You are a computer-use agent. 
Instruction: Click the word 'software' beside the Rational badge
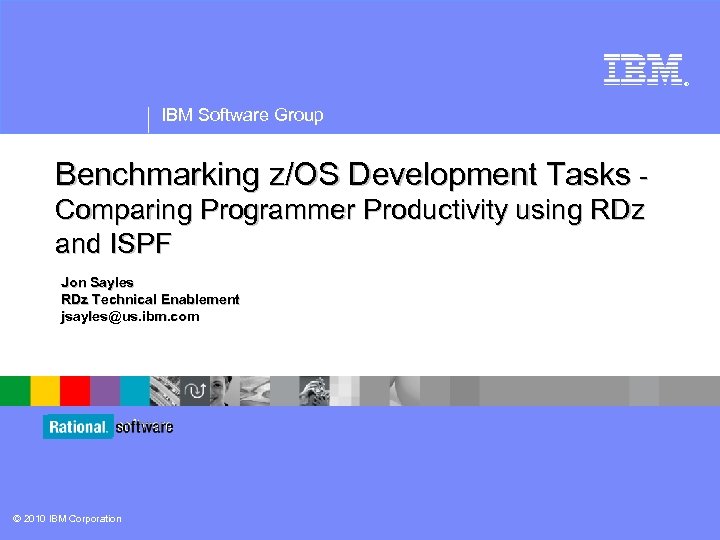pos(144,427)
